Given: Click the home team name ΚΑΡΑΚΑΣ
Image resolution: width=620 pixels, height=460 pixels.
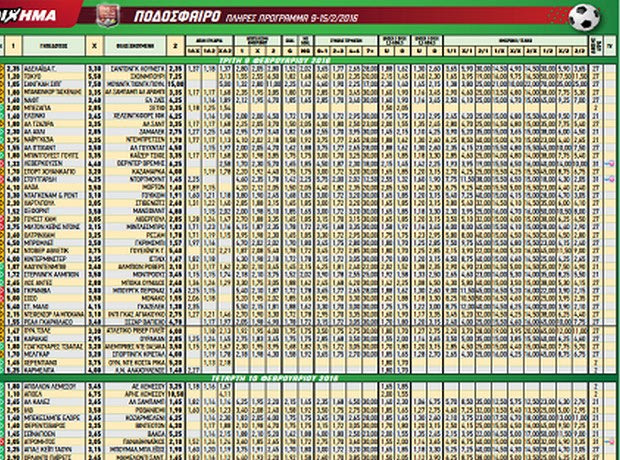Looking at the screenshot, I should (x=36, y=339).
